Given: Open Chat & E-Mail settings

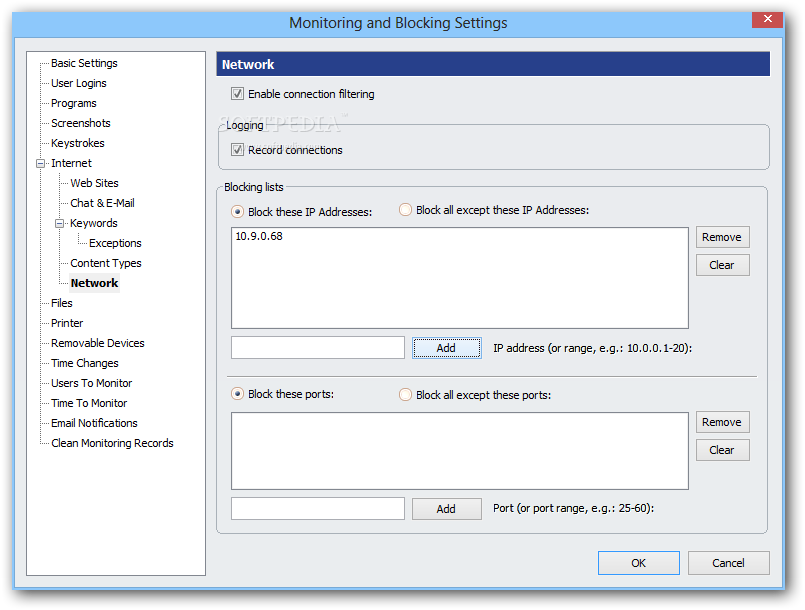Looking at the screenshot, I should tap(102, 203).
